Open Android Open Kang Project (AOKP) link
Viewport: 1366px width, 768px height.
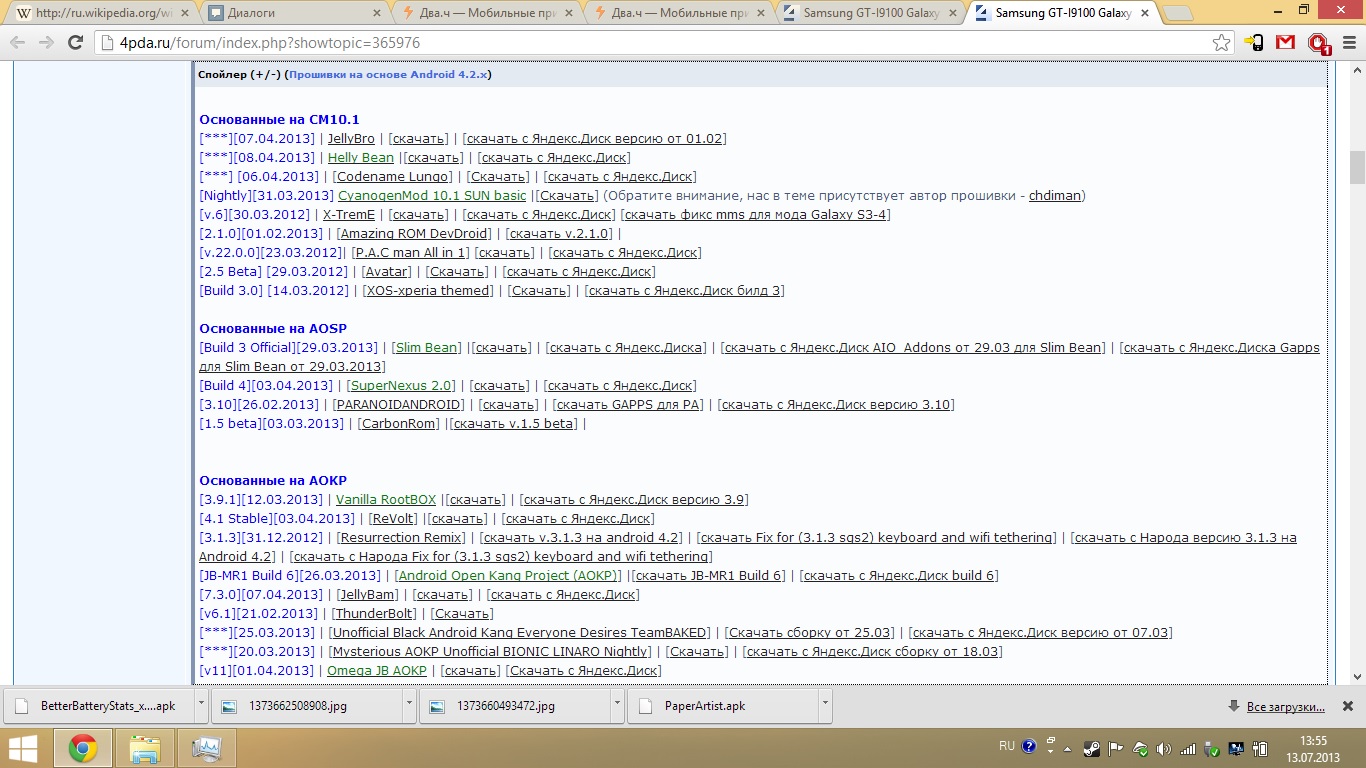[509, 576]
